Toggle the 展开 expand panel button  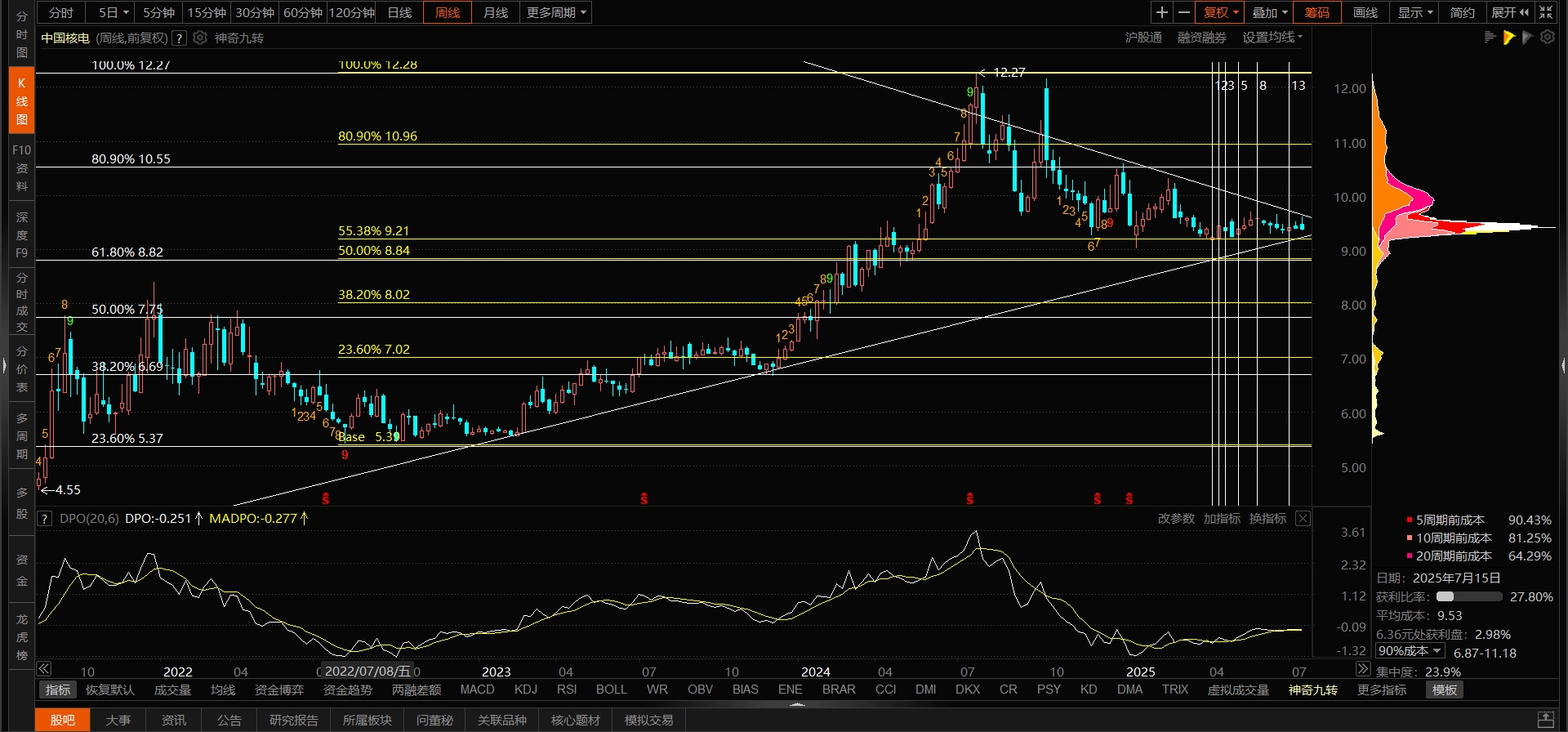click(x=1510, y=12)
